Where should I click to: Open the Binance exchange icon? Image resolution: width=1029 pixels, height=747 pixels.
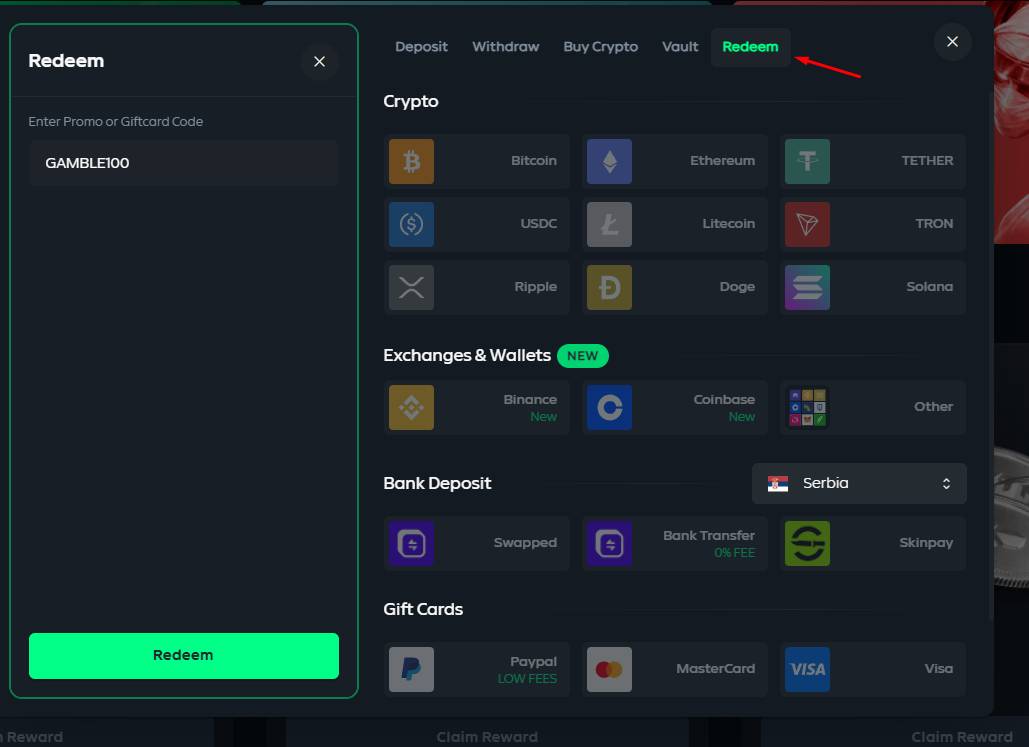click(411, 408)
